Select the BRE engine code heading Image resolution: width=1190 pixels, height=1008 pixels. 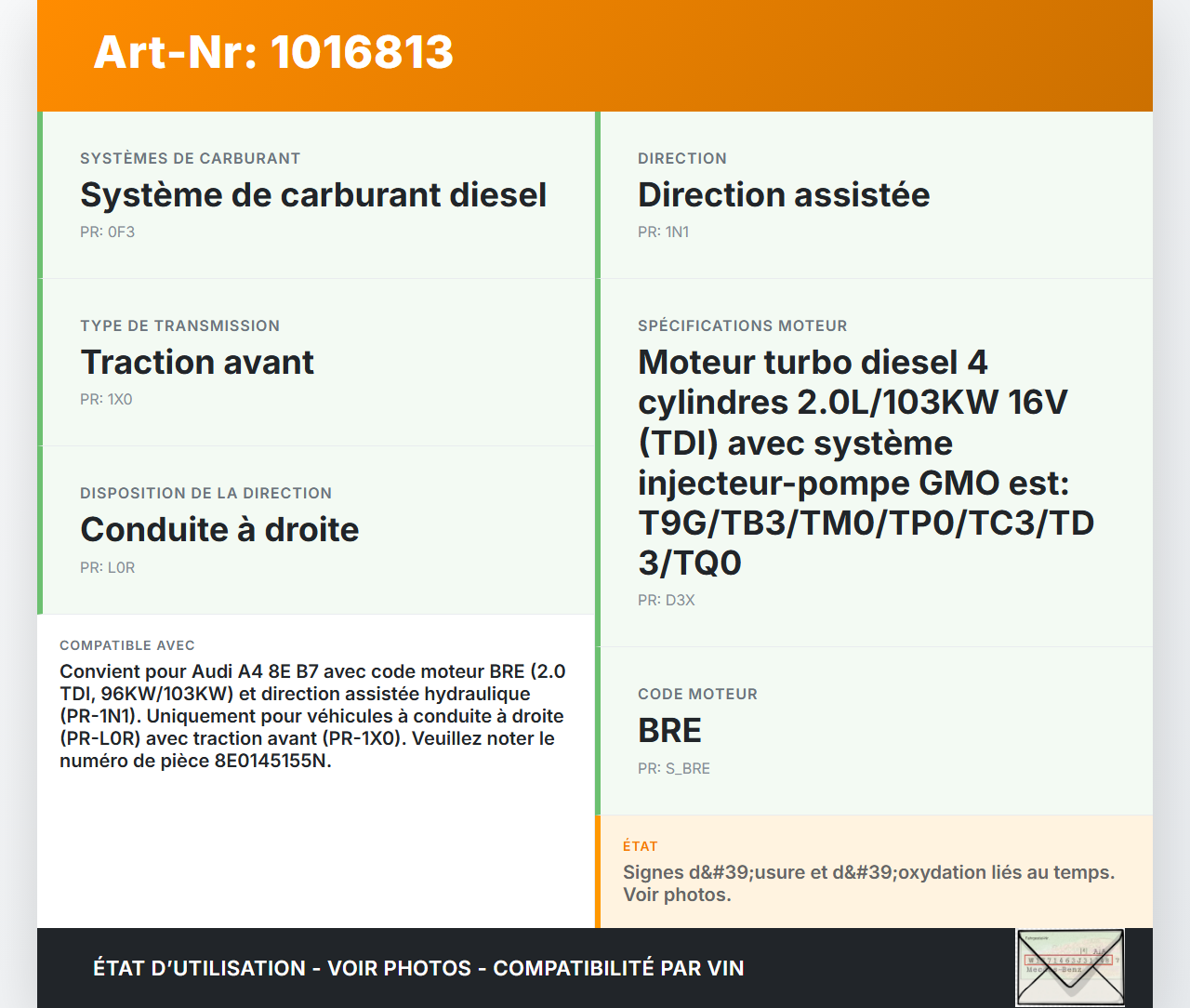tap(669, 731)
